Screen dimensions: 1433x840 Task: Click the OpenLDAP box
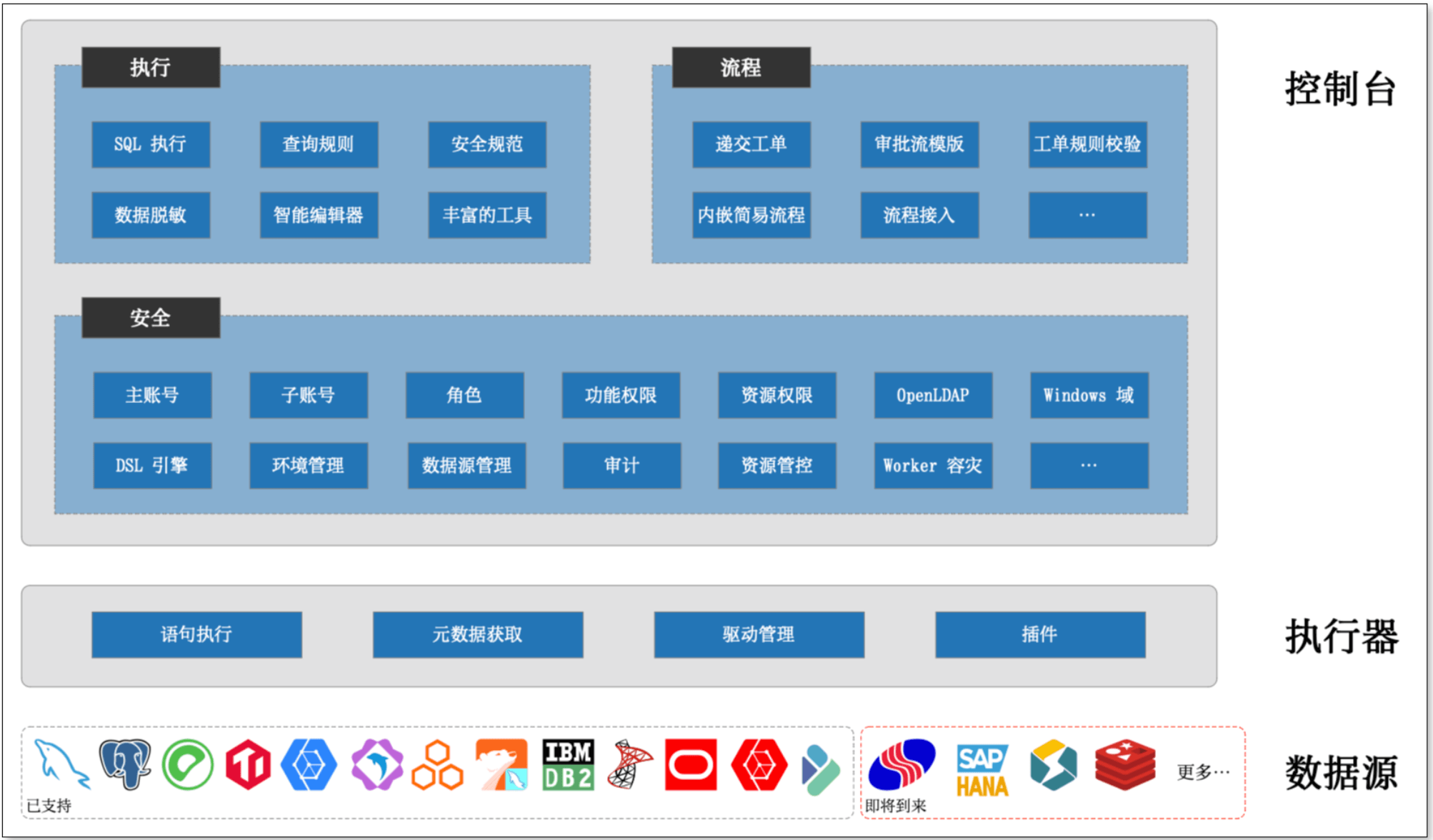tap(932, 395)
